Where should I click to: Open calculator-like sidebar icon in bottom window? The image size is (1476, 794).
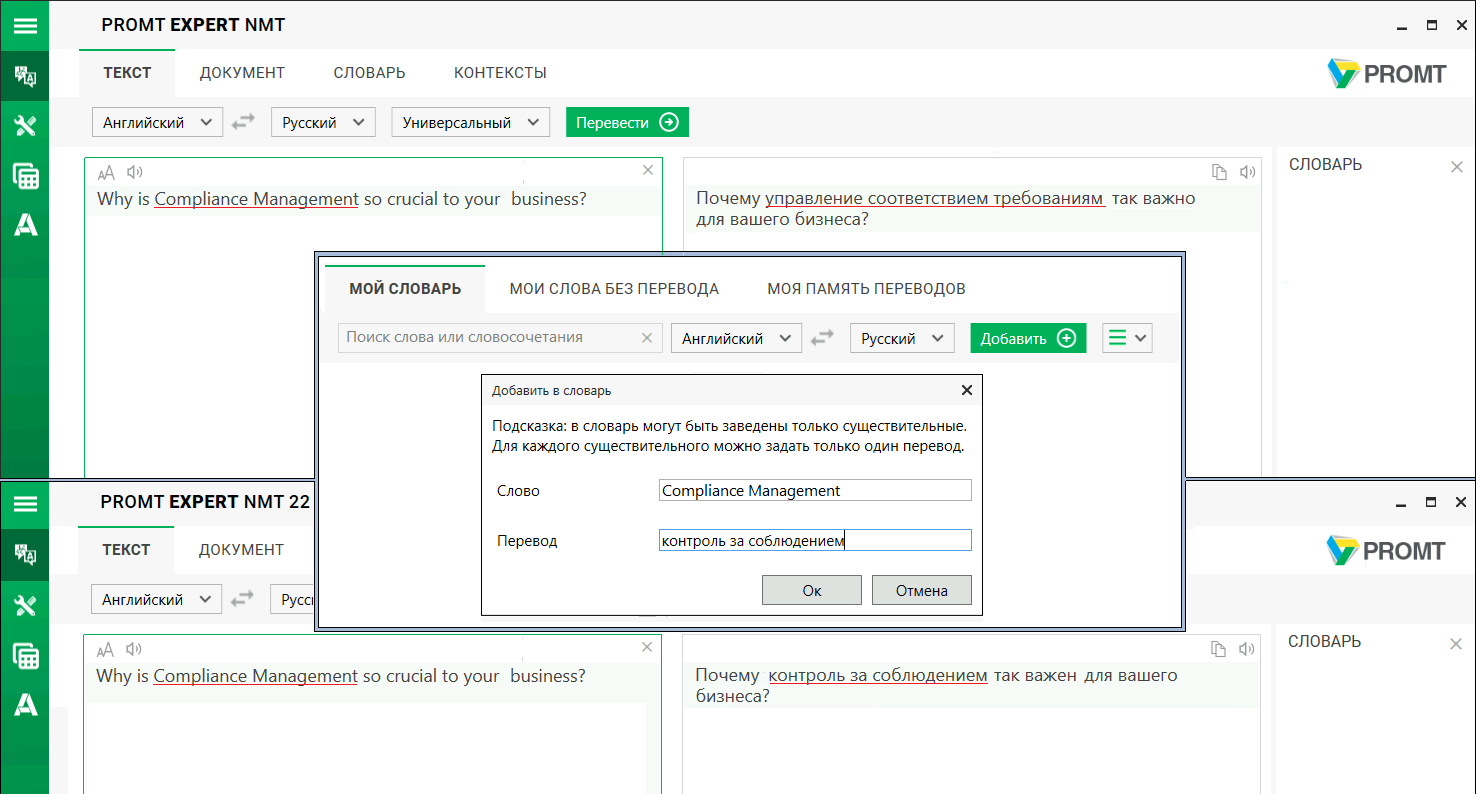[x=25, y=655]
